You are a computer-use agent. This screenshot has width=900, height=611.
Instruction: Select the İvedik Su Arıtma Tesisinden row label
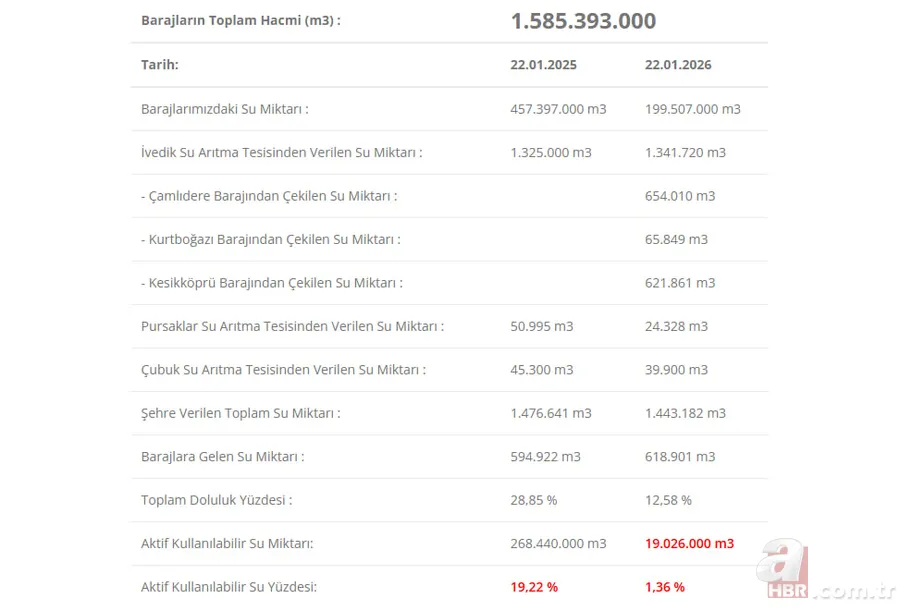point(281,153)
